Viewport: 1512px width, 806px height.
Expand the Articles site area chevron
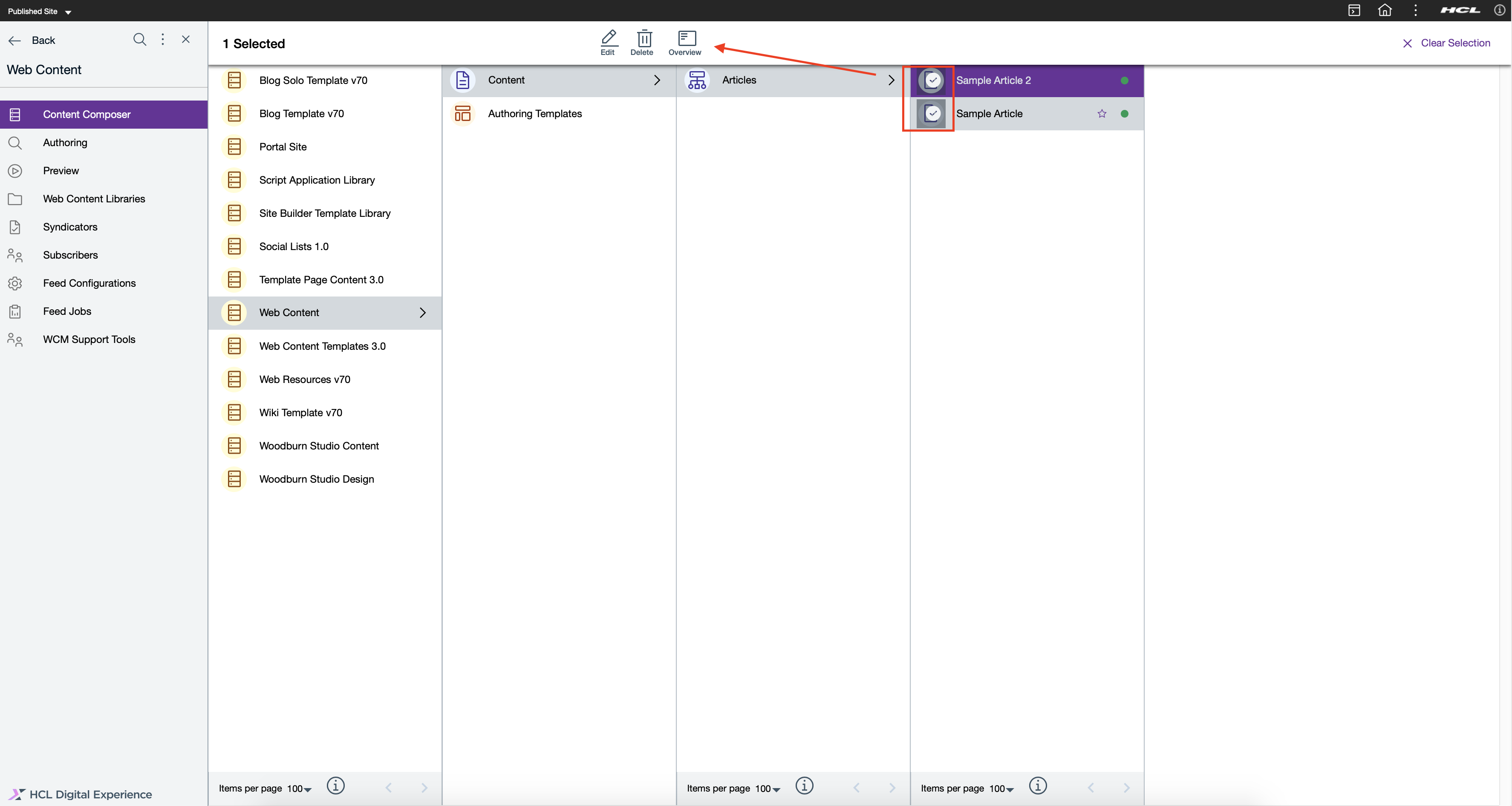pyautogui.click(x=891, y=81)
